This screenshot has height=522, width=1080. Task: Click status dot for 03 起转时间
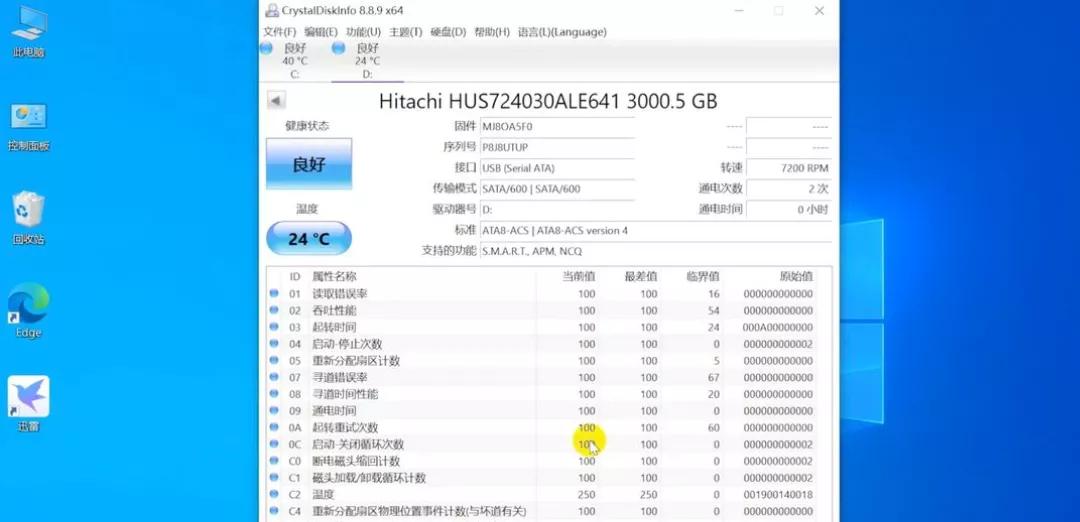point(273,327)
